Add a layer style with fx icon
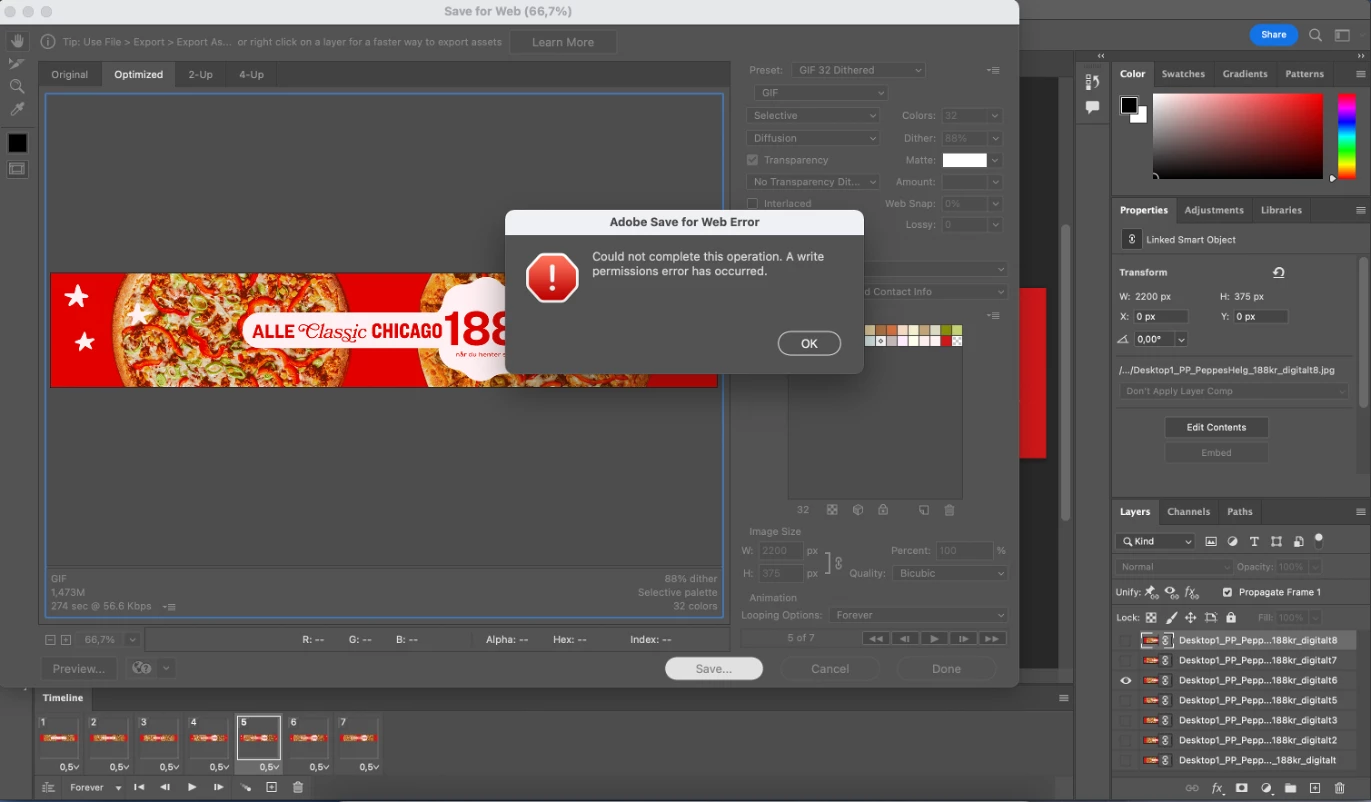 pyautogui.click(x=1217, y=788)
